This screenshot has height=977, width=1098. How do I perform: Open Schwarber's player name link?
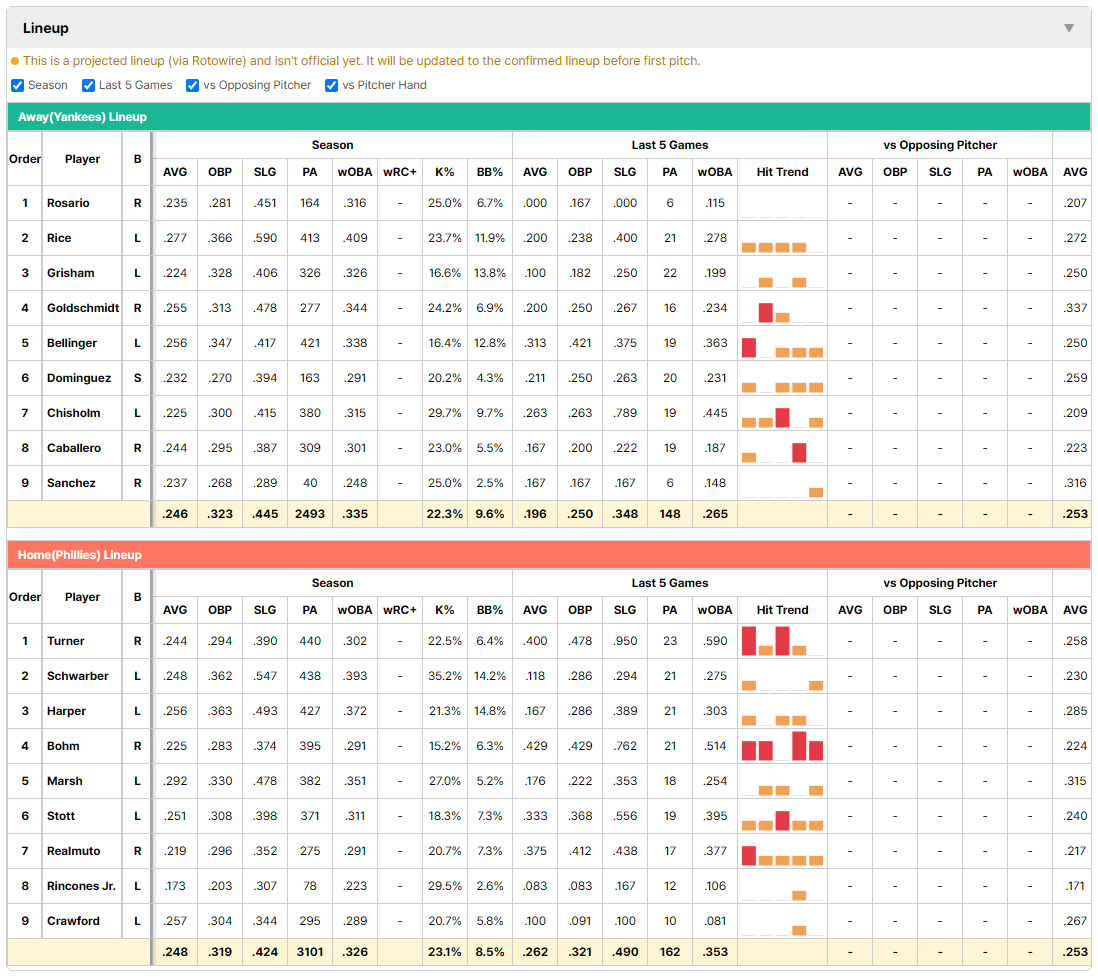click(78, 676)
